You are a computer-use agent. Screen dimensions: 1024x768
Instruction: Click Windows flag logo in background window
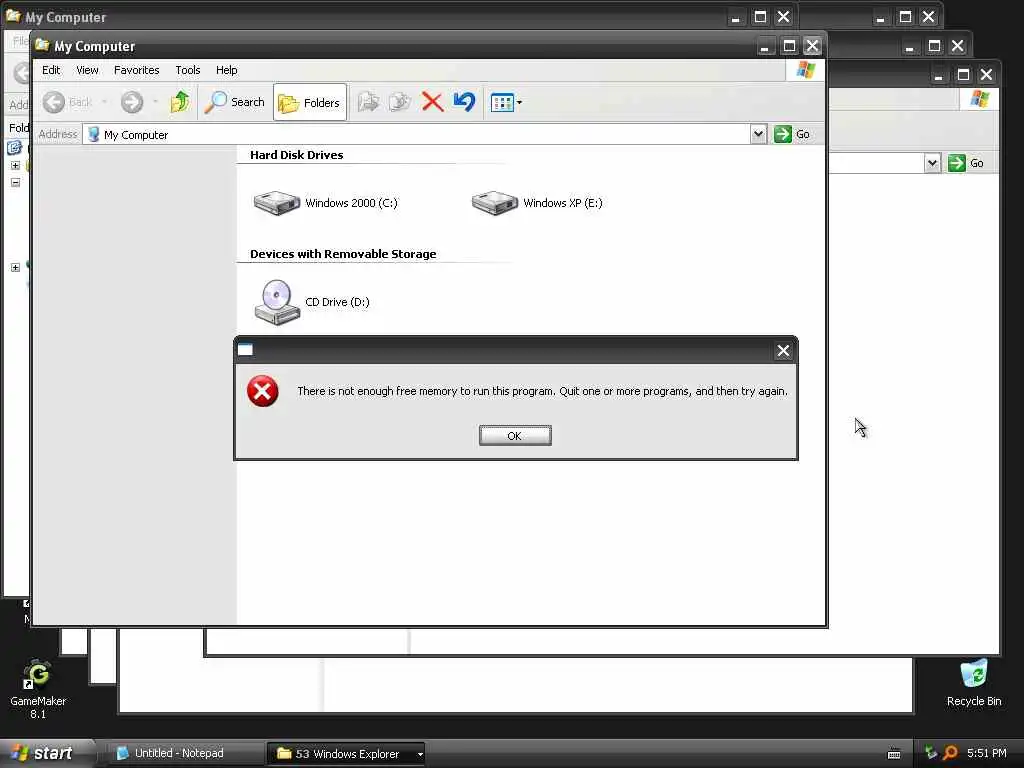[979, 99]
